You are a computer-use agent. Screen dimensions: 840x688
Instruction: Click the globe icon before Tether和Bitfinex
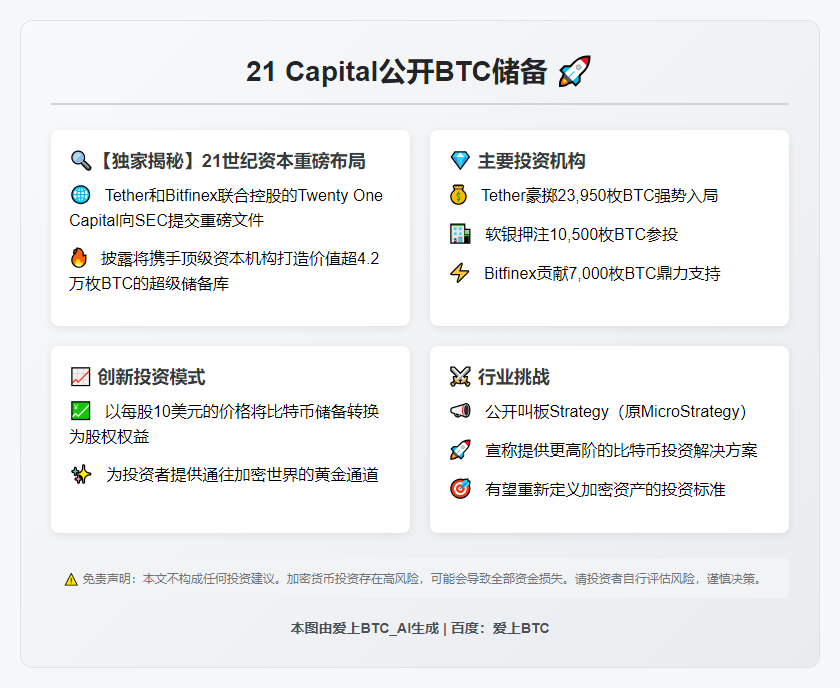pos(80,195)
